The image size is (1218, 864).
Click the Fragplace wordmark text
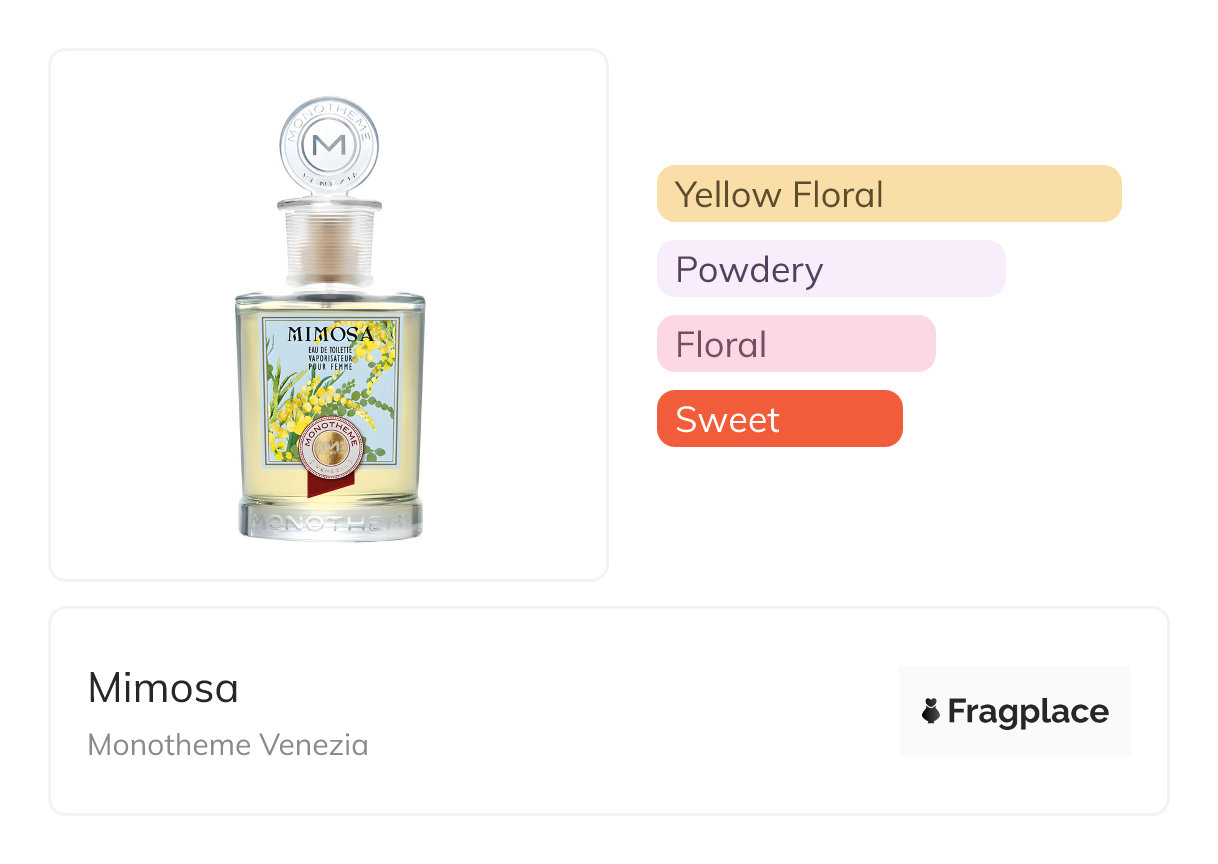point(1027,712)
